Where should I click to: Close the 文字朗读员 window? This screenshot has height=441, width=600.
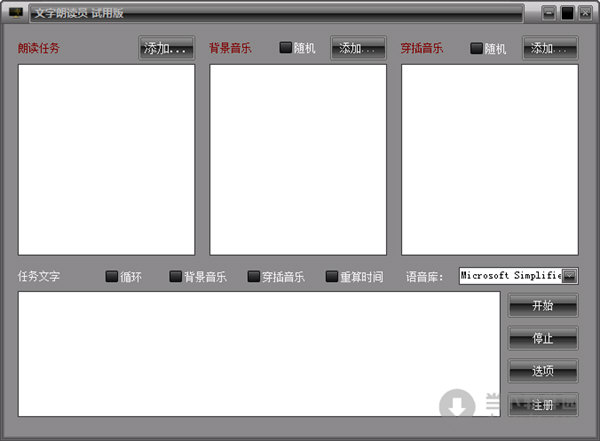(x=585, y=13)
